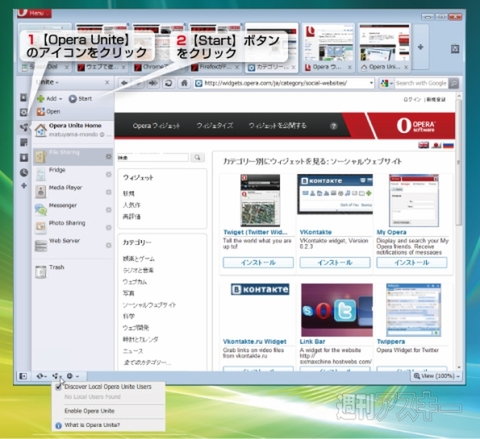Open the Downloads panel icon in sidebar
The height and width of the screenshot is (439, 480).
click(x=24, y=157)
